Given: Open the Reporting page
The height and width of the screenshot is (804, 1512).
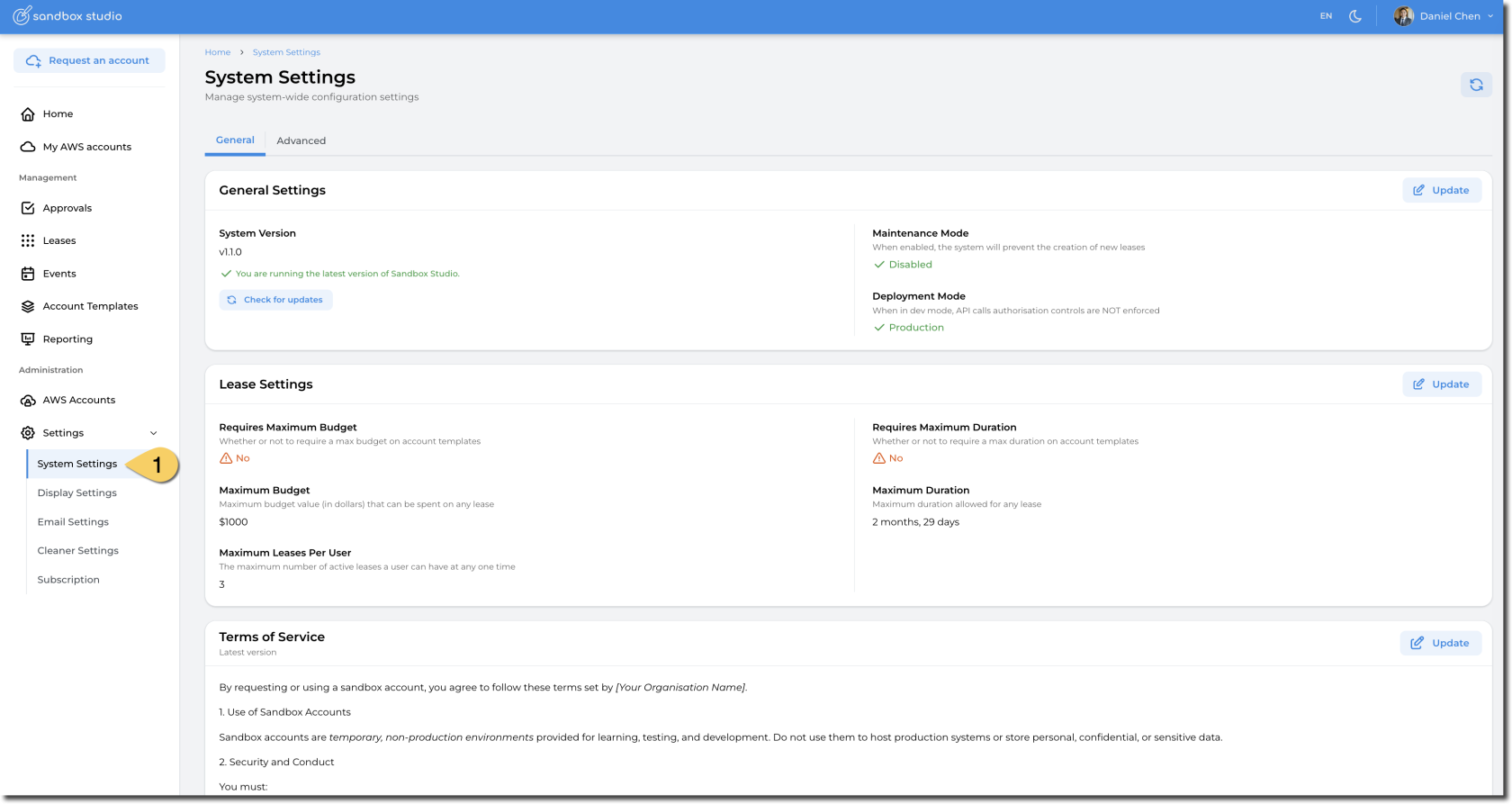Looking at the screenshot, I should [x=67, y=339].
